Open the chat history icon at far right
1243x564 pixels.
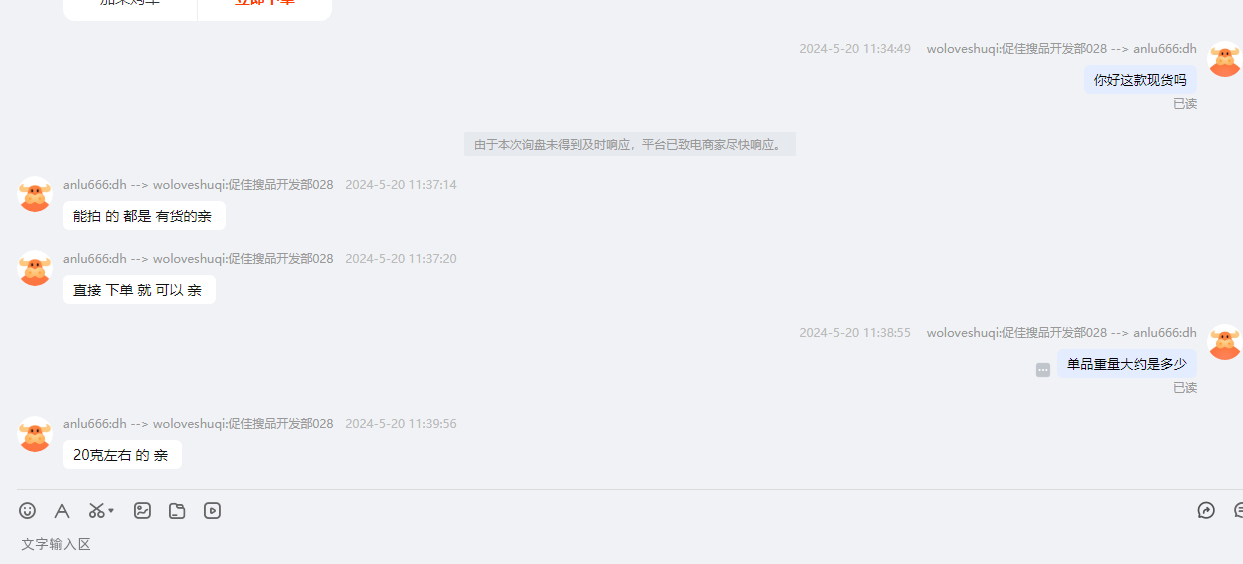[x=1238, y=510]
